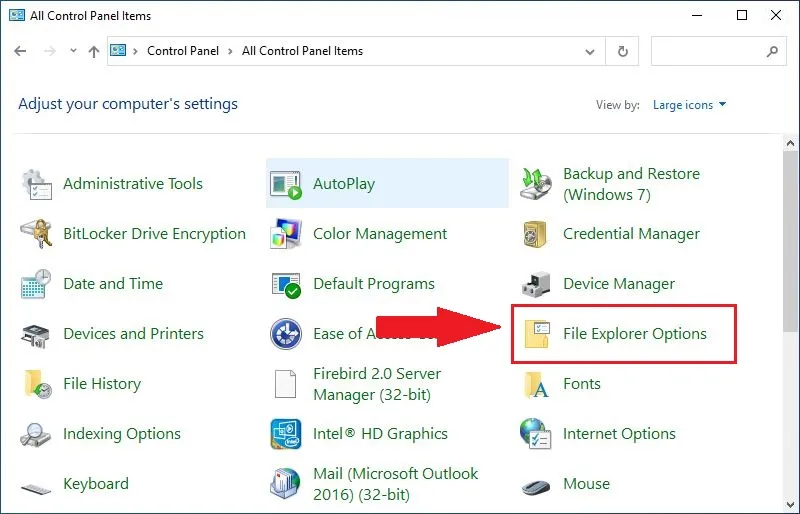This screenshot has width=800, height=514.
Task: Click All Control Panel Items breadcrumb
Action: (302, 51)
